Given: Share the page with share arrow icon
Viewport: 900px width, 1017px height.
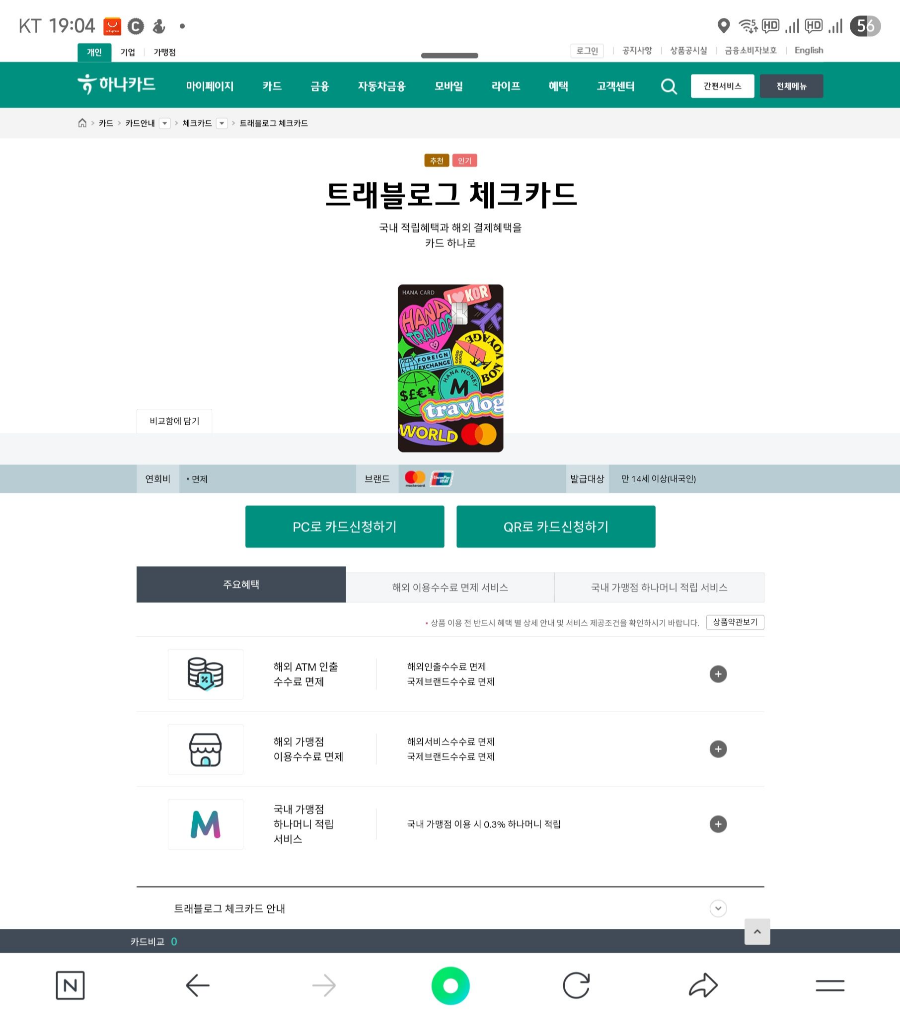Looking at the screenshot, I should 703,985.
